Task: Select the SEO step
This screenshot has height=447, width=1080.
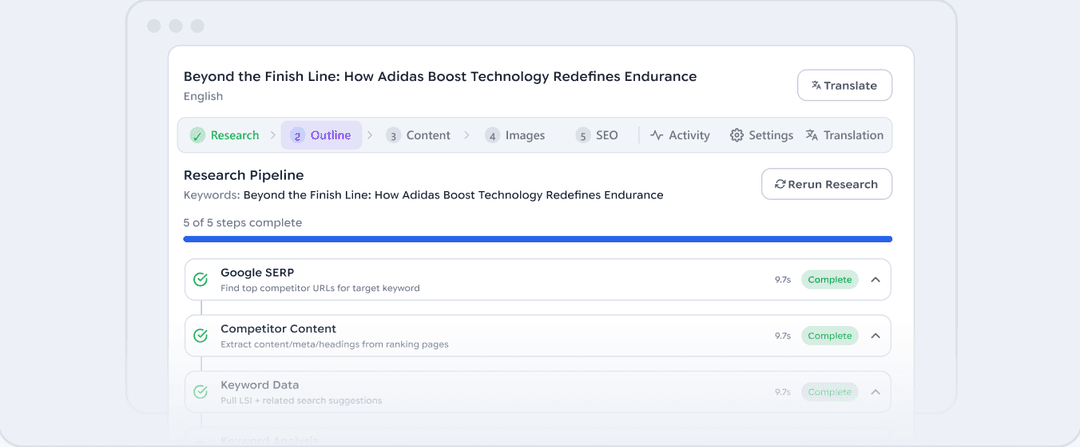Action: tap(597, 135)
